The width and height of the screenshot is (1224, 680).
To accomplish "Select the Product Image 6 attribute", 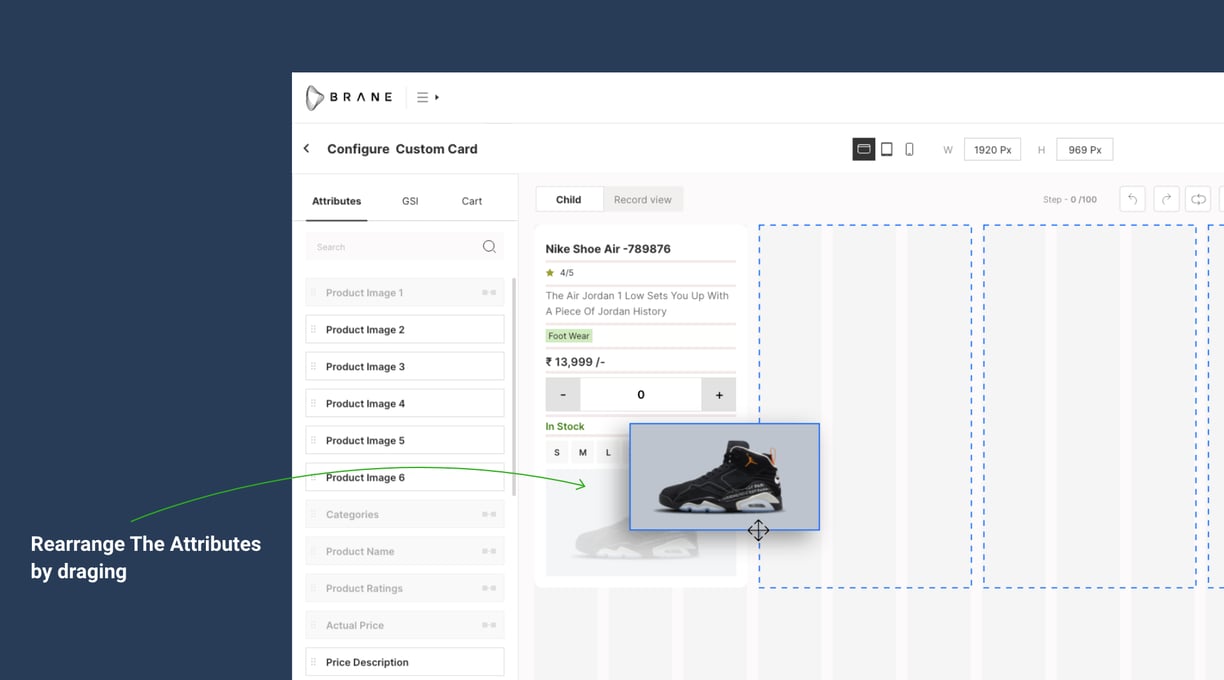I will [x=405, y=477].
